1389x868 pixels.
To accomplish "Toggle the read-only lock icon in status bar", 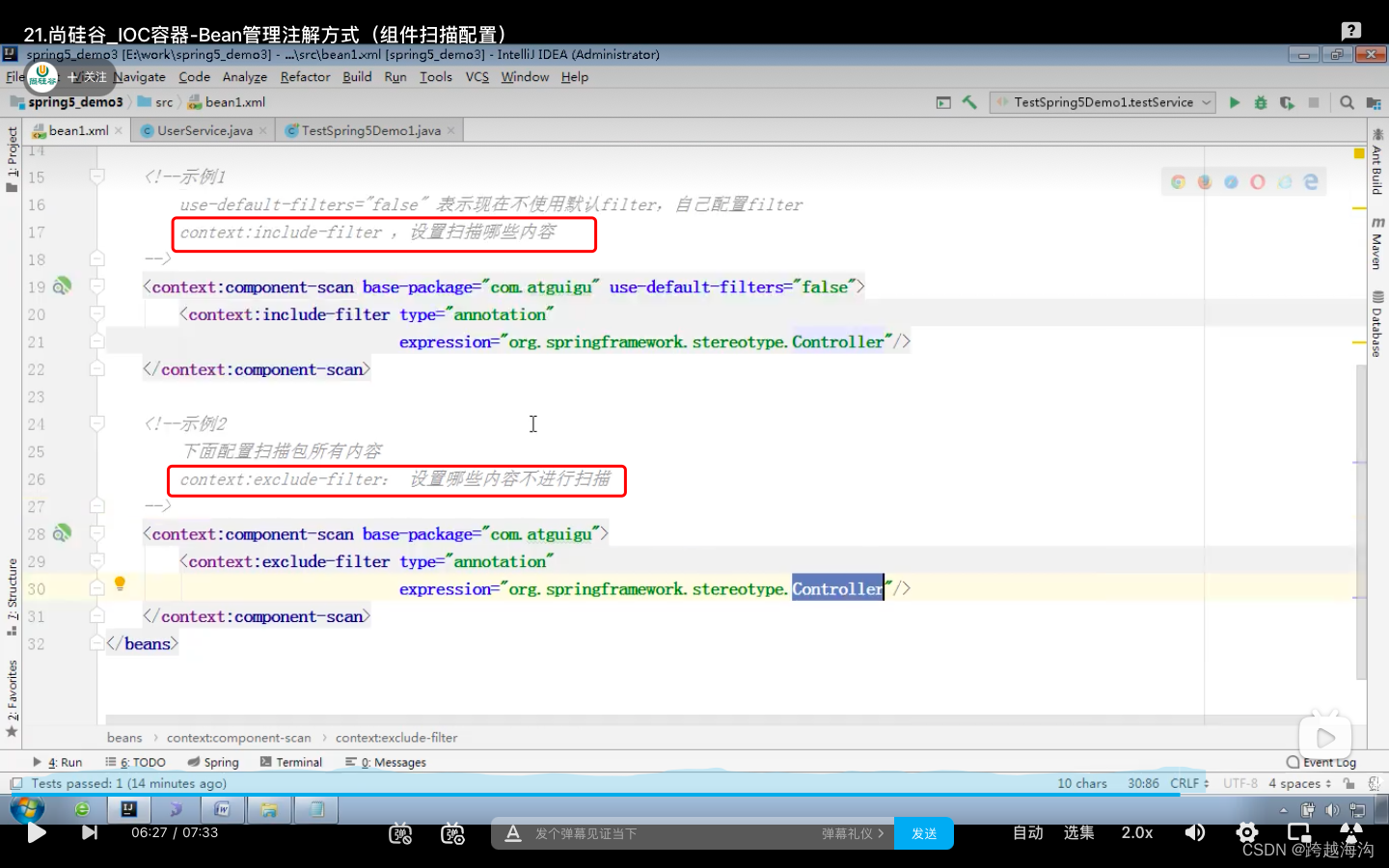I will pyautogui.click(x=1348, y=783).
